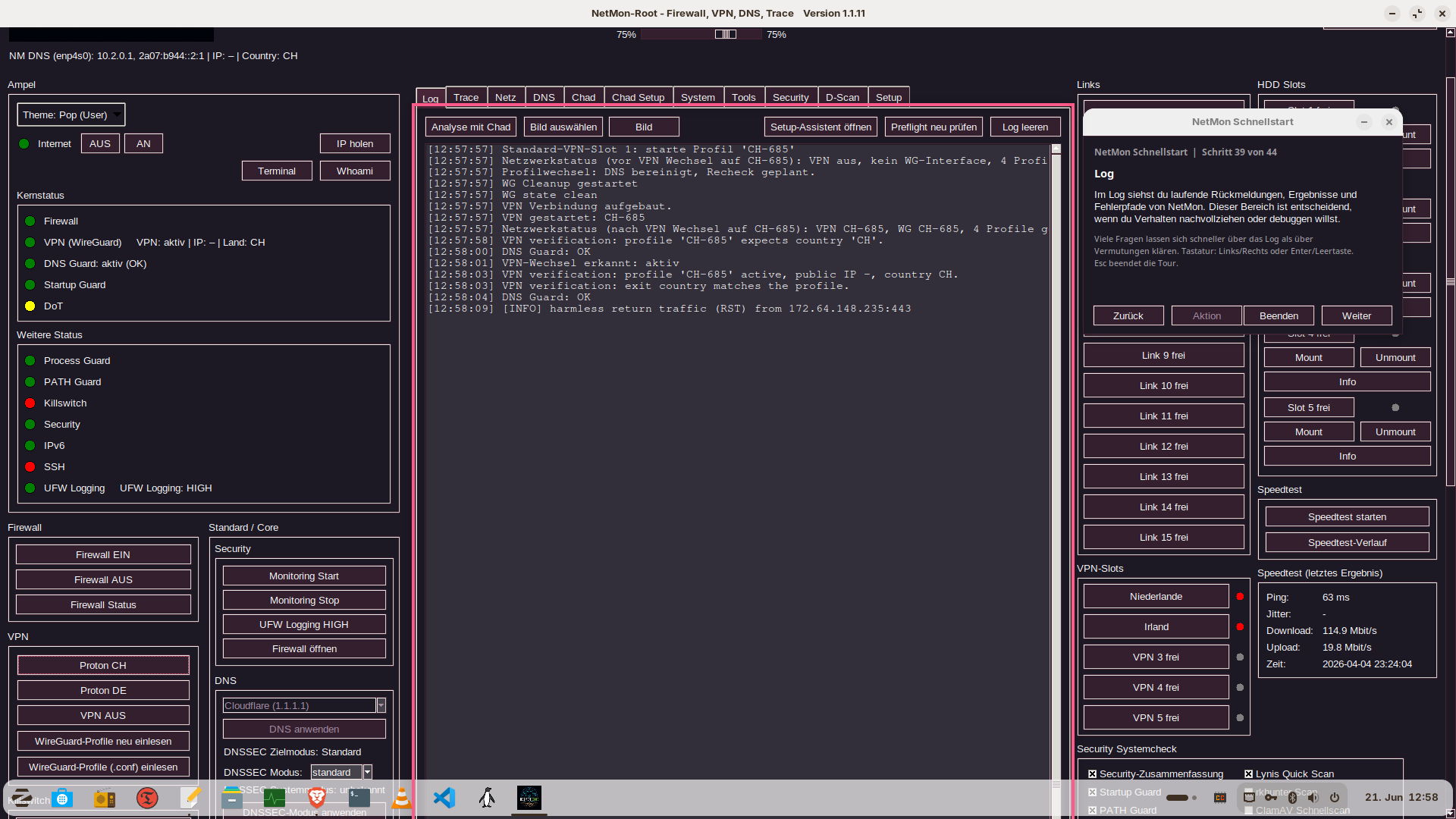The image size is (1456, 819).
Task: Open the Theme: Pop (User) dropdown
Action: [71, 115]
